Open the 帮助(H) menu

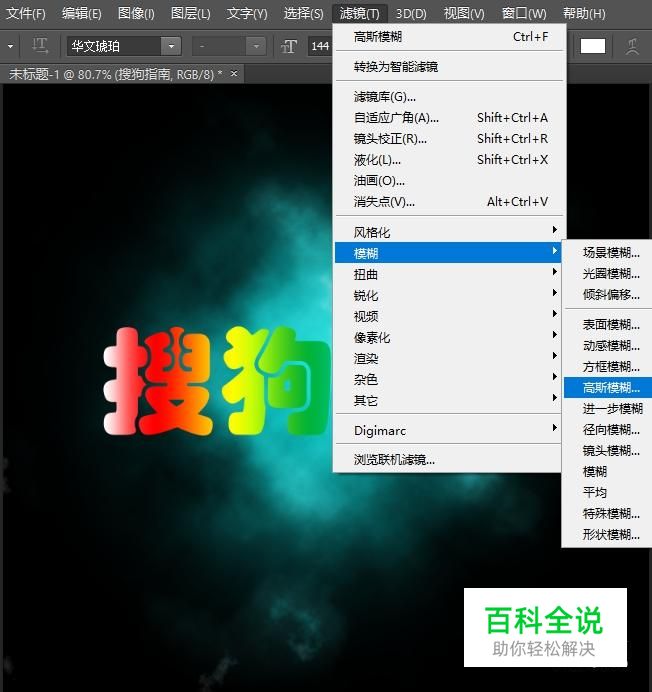584,13
